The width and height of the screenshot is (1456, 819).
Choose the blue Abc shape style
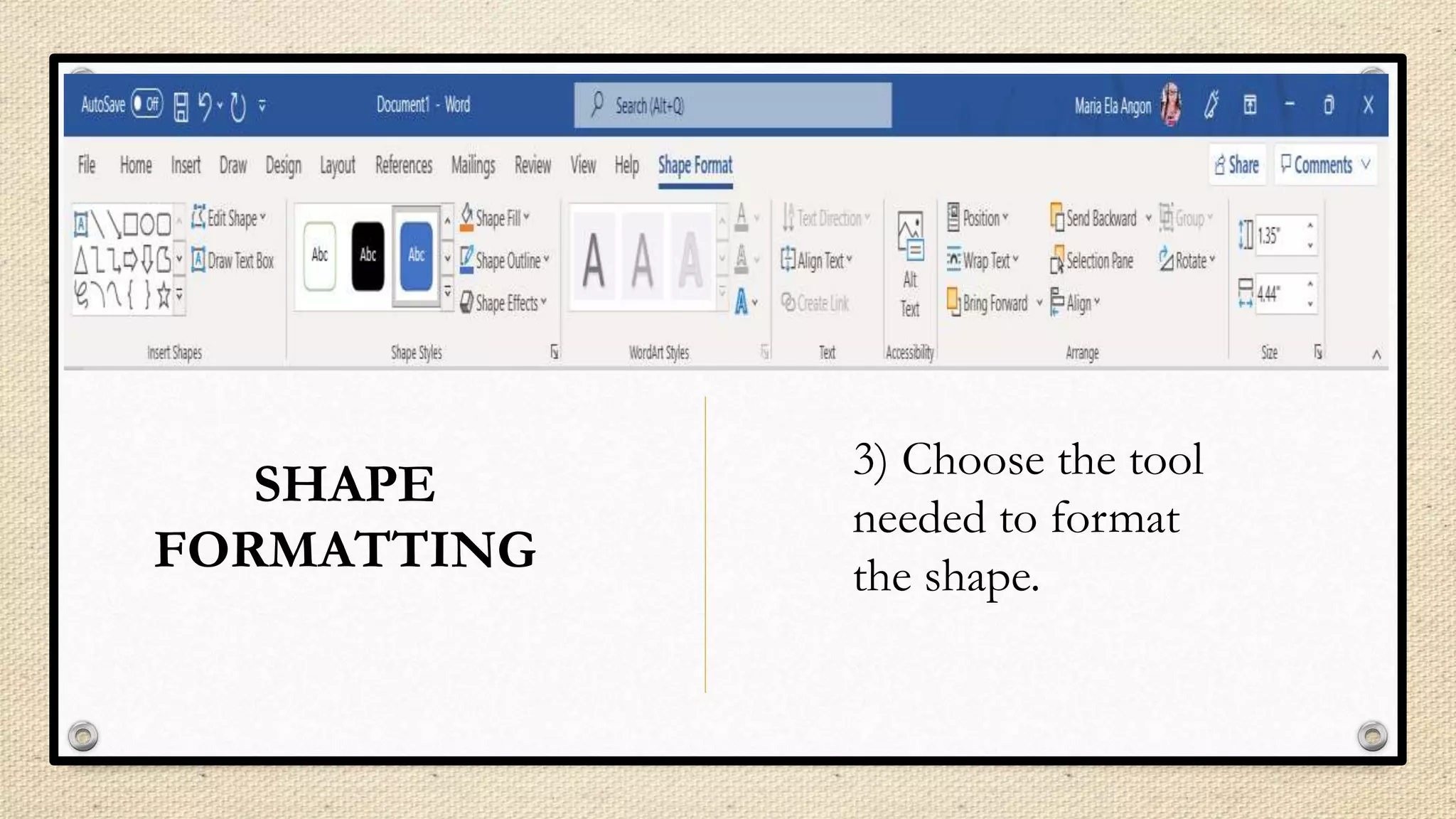pos(416,255)
